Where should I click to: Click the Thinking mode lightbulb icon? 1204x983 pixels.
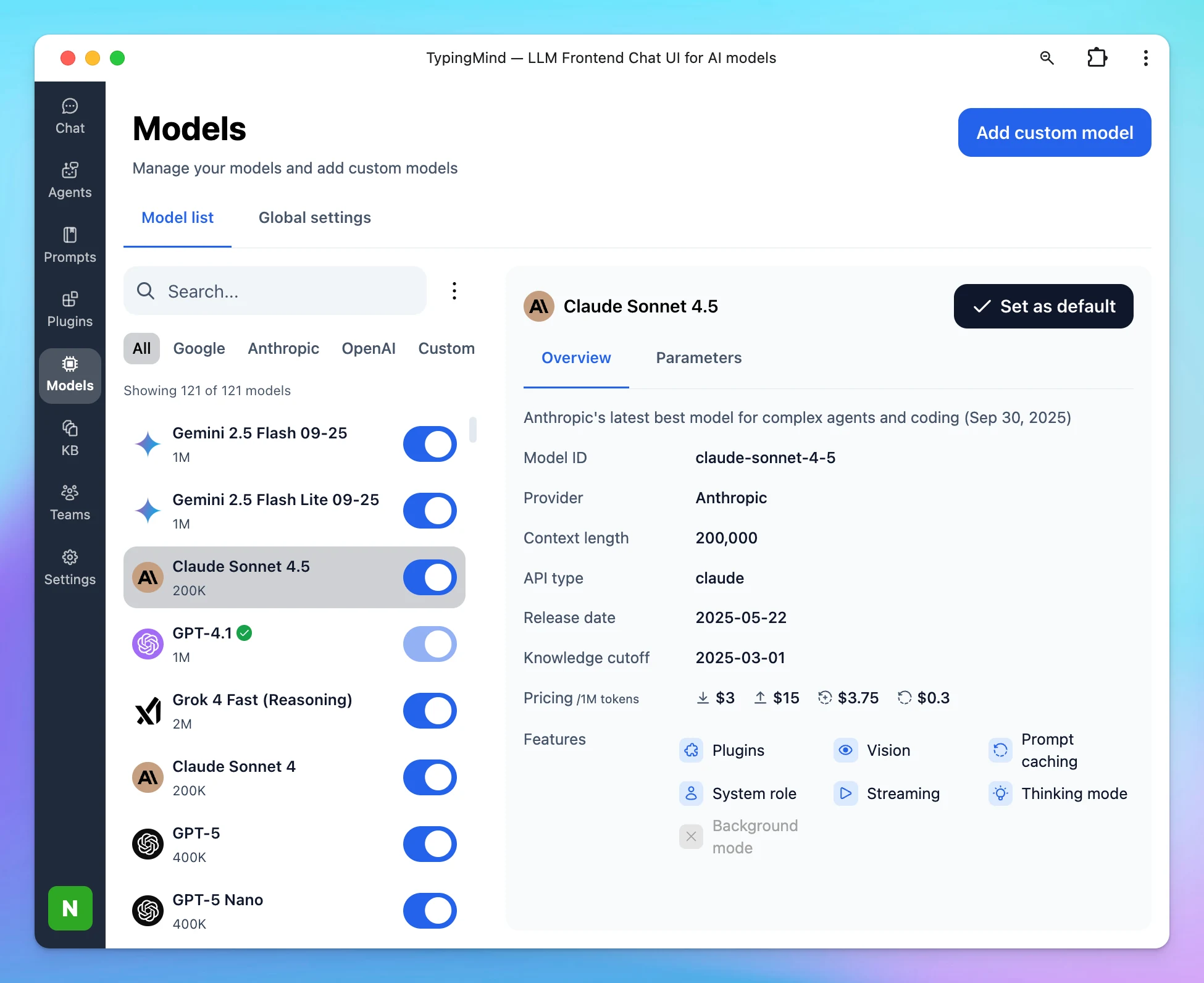(x=1001, y=793)
